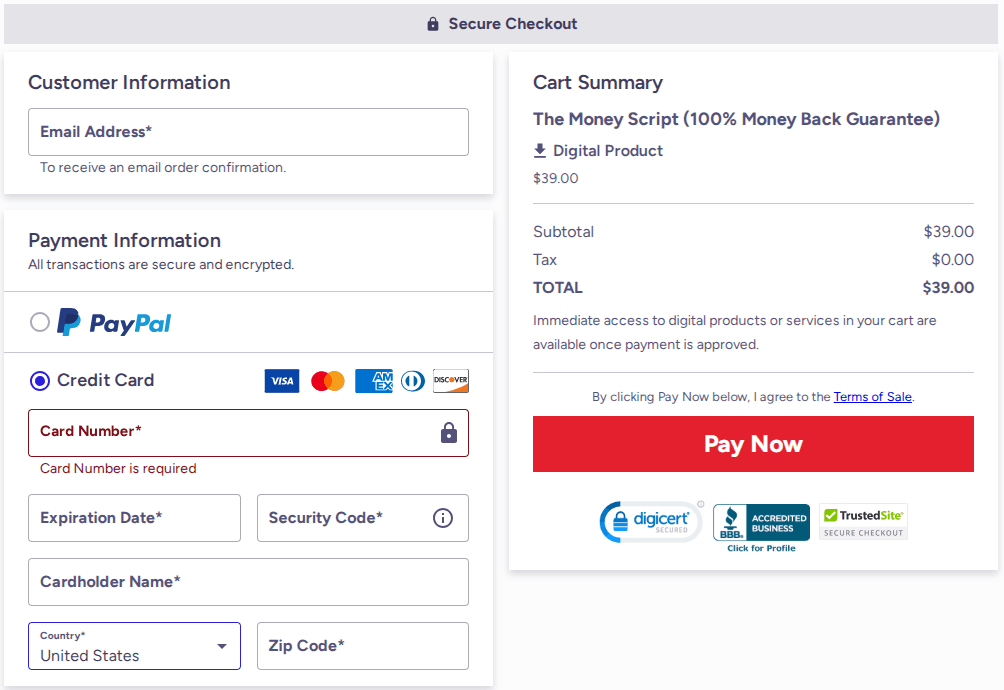The width and height of the screenshot is (1004, 690).
Task: Expand the Country selector showing United States
Action: click(134, 646)
